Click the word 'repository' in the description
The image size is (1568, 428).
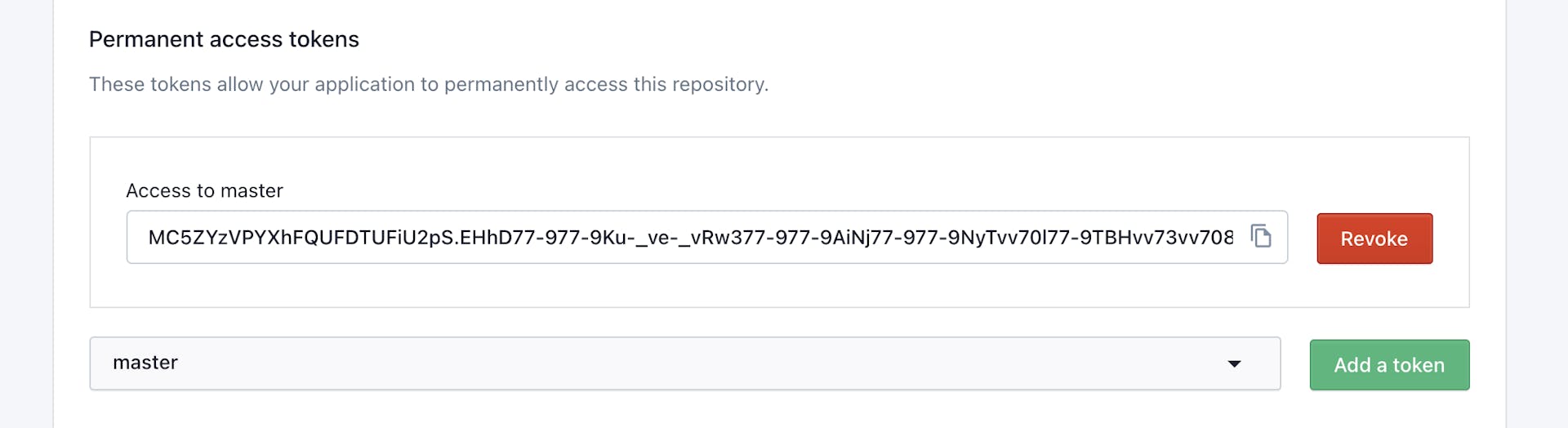[723, 84]
